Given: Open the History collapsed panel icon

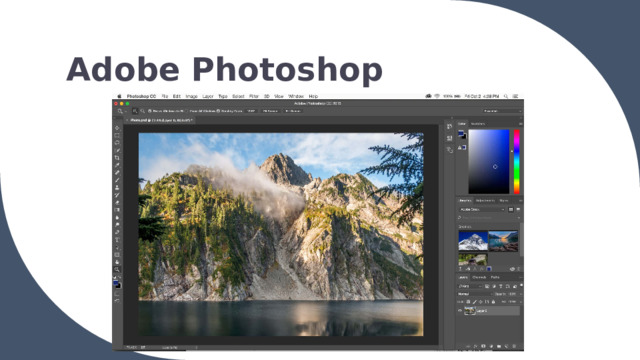Looking at the screenshot, I should coord(449,127).
